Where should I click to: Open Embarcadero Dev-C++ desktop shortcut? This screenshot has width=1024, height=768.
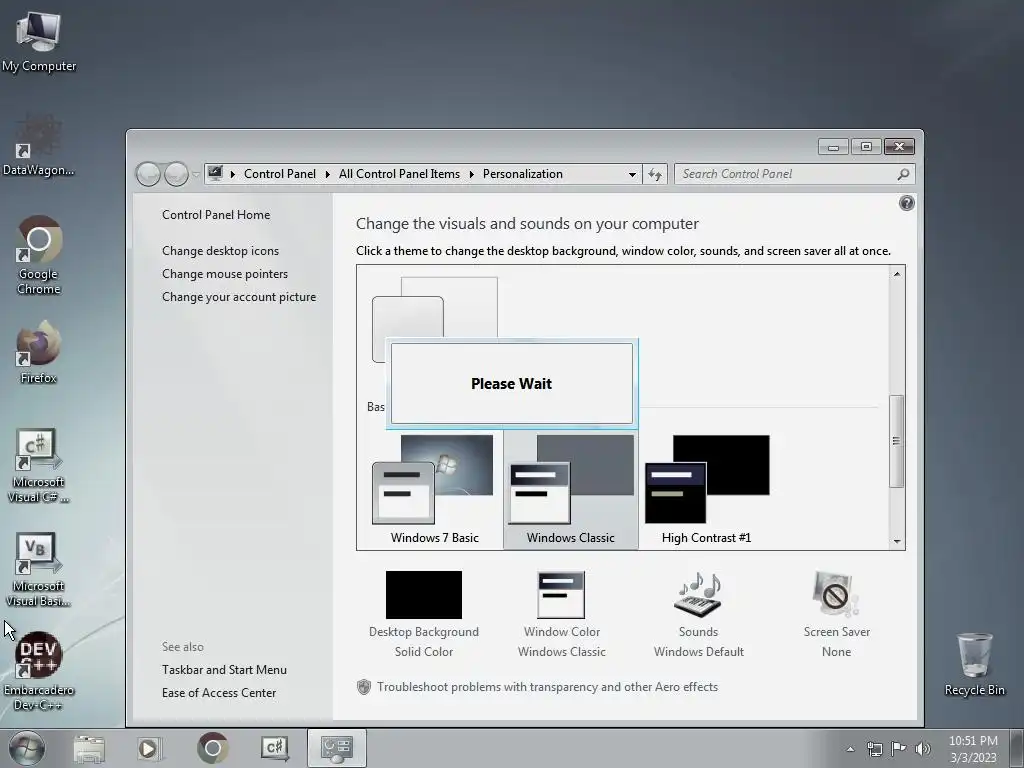(39, 671)
